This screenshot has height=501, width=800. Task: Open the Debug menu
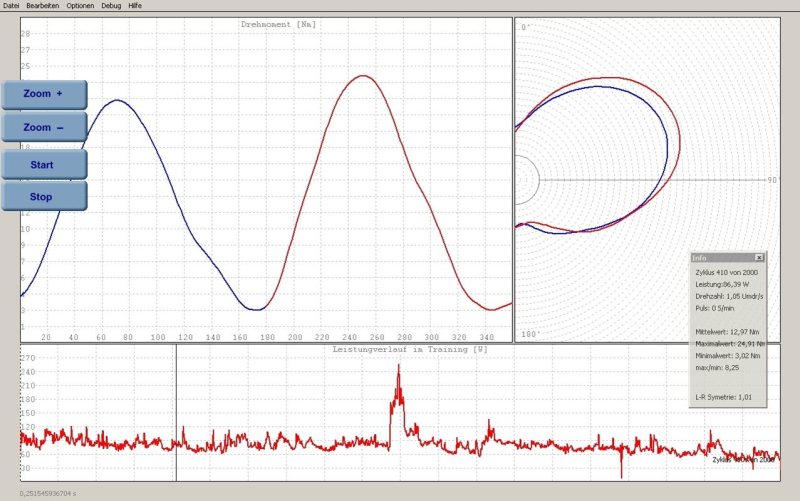[112, 5]
